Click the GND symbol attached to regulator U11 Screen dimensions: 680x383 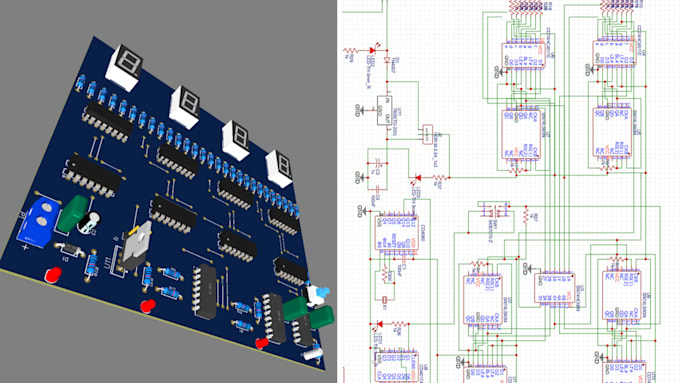click(x=360, y=111)
